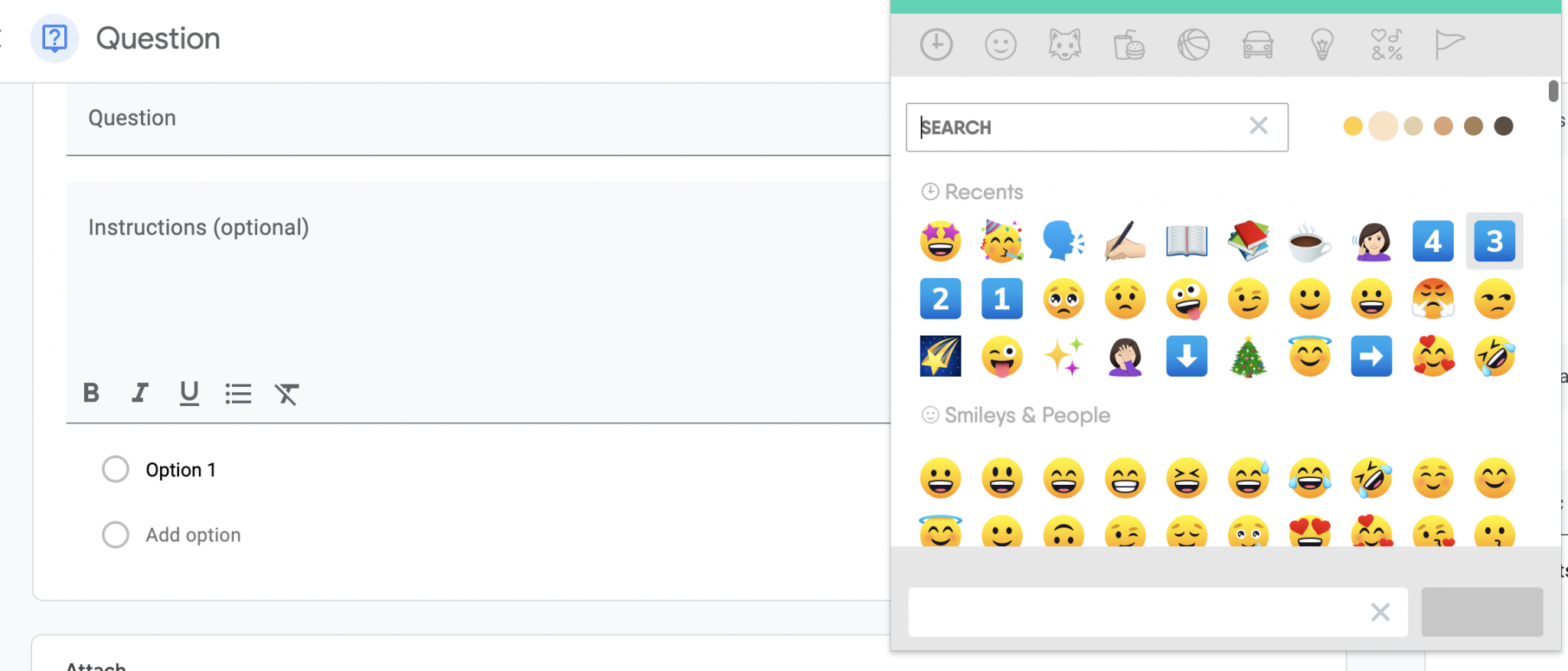Select the Option 1 radio button
Viewport: 1568px width, 671px height.
point(116,470)
